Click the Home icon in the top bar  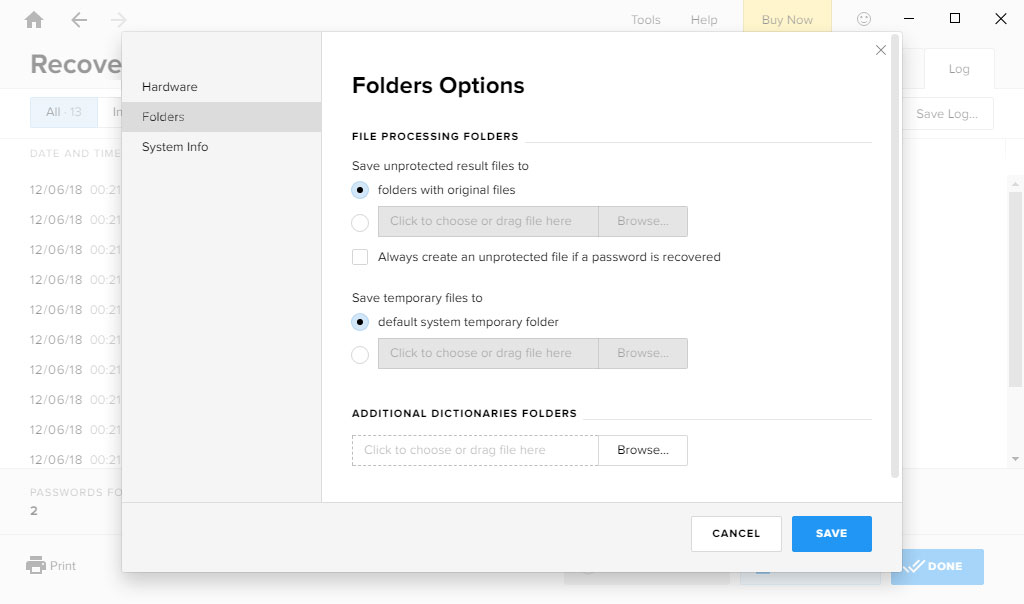click(34, 20)
